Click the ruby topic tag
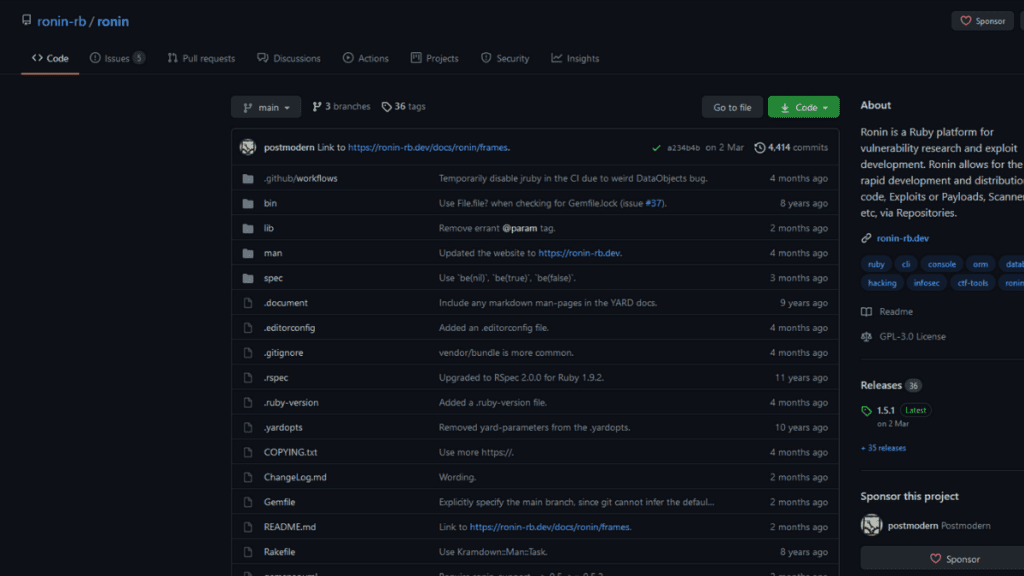The image size is (1024, 576). pos(876,264)
